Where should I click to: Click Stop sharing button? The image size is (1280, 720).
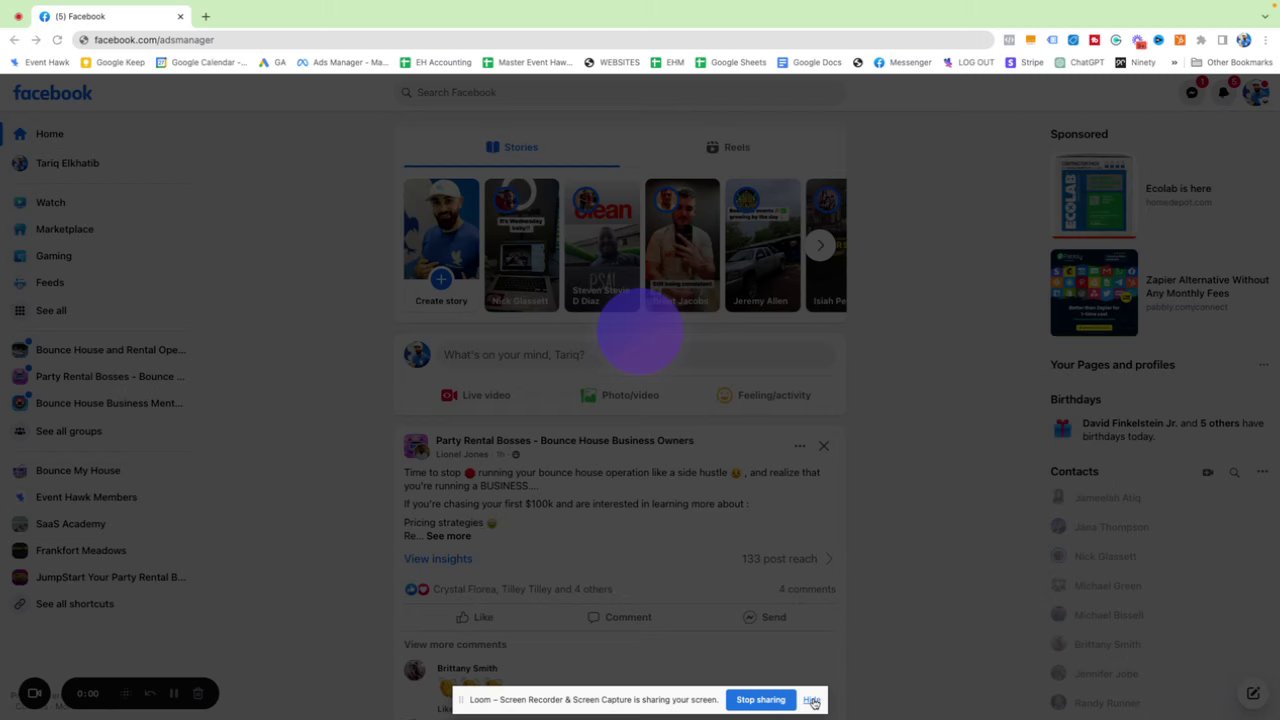click(x=761, y=700)
